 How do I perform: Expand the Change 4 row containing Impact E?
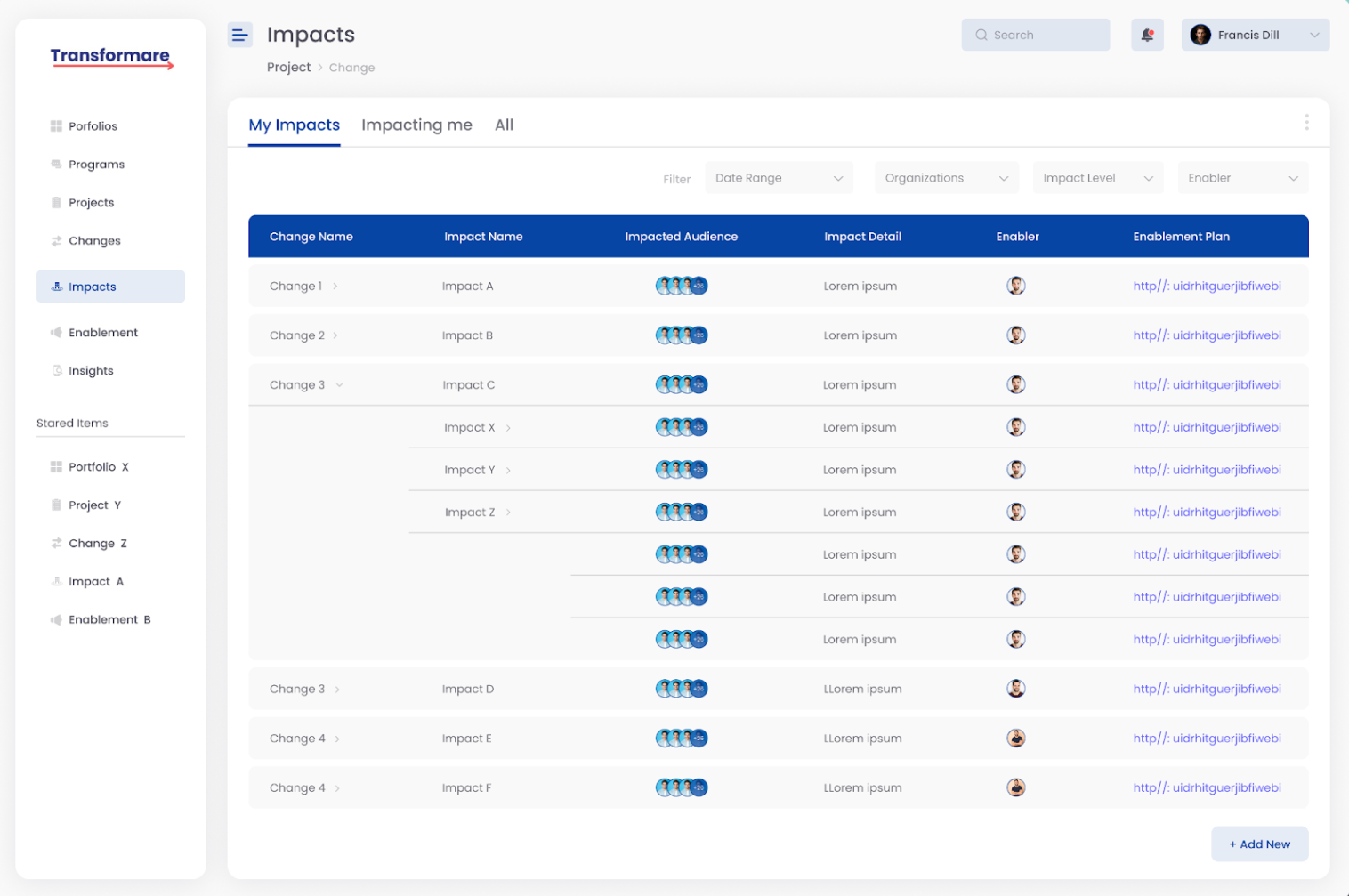pyautogui.click(x=337, y=739)
